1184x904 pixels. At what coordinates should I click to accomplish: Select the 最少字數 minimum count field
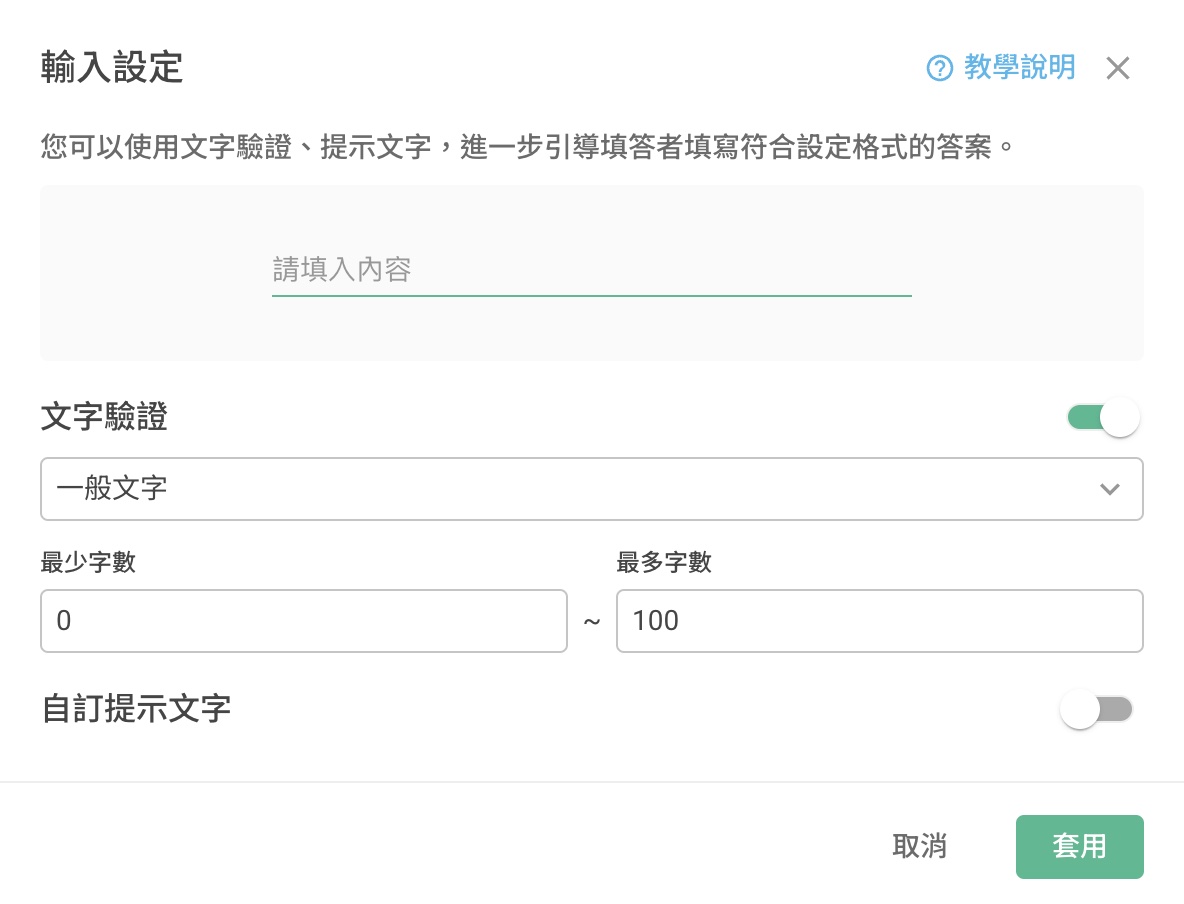(304, 621)
